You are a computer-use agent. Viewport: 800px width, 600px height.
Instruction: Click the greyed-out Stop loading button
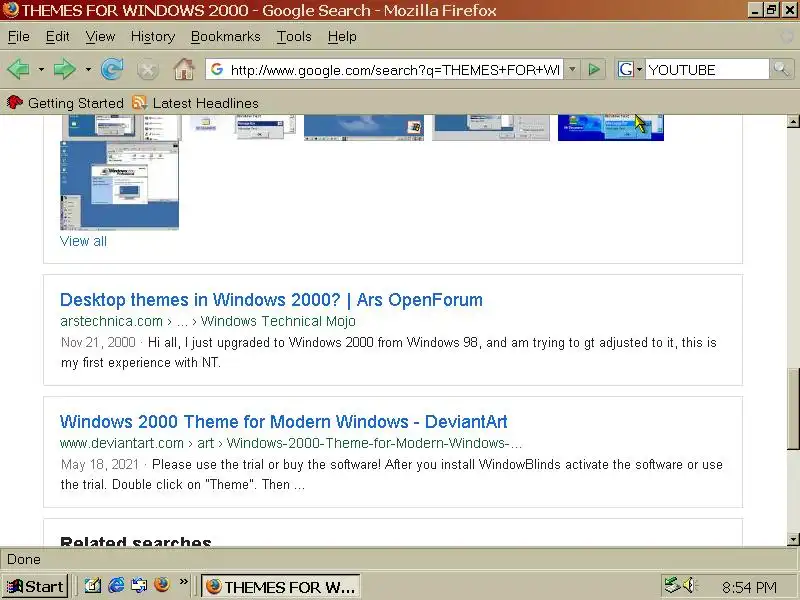point(147,70)
